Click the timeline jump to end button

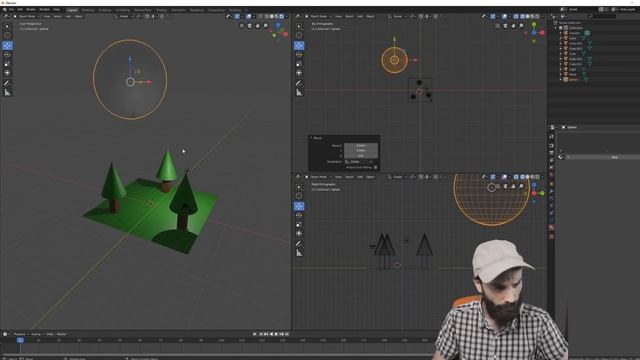tap(287, 334)
